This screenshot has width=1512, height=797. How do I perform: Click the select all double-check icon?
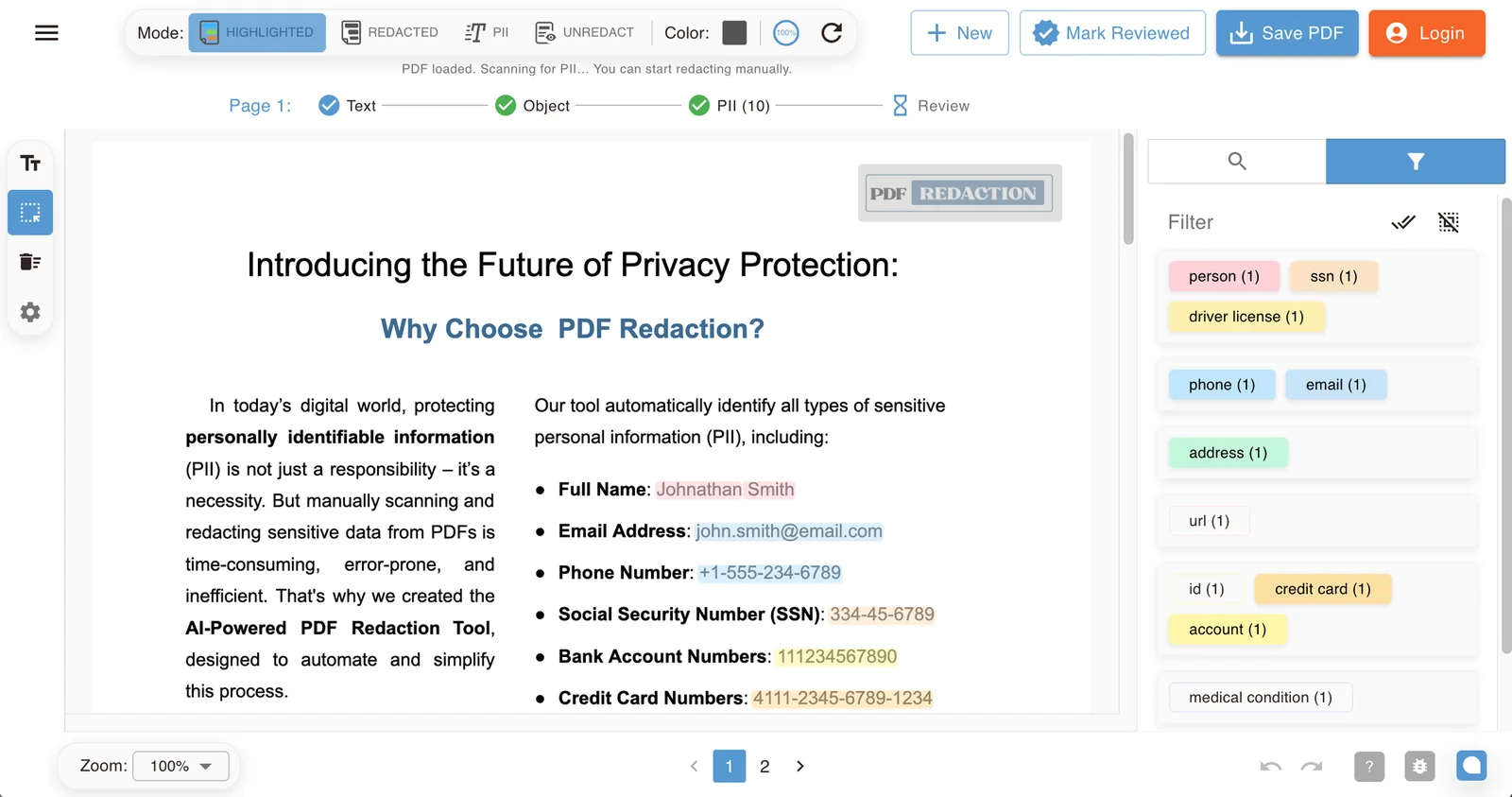[1403, 222]
